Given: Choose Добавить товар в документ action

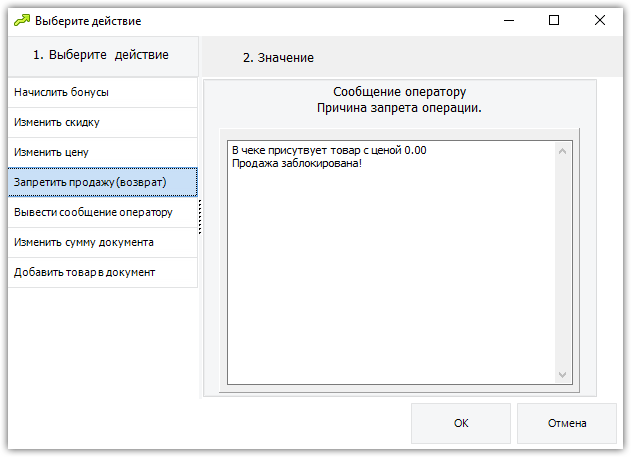Looking at the screenshot, I should point(103,272).
